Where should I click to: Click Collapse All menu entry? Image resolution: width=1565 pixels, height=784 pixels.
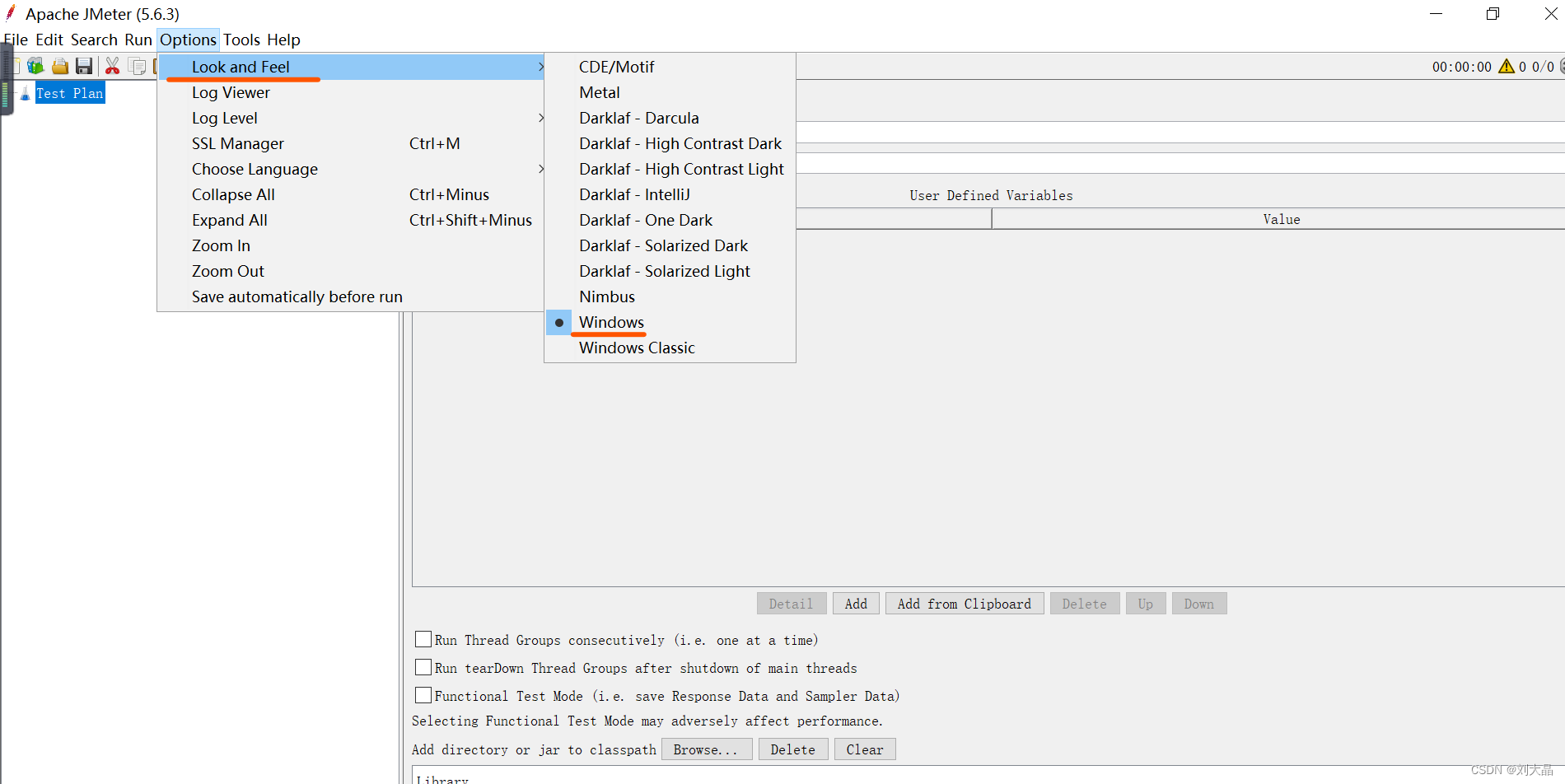(x=351, y=194)
